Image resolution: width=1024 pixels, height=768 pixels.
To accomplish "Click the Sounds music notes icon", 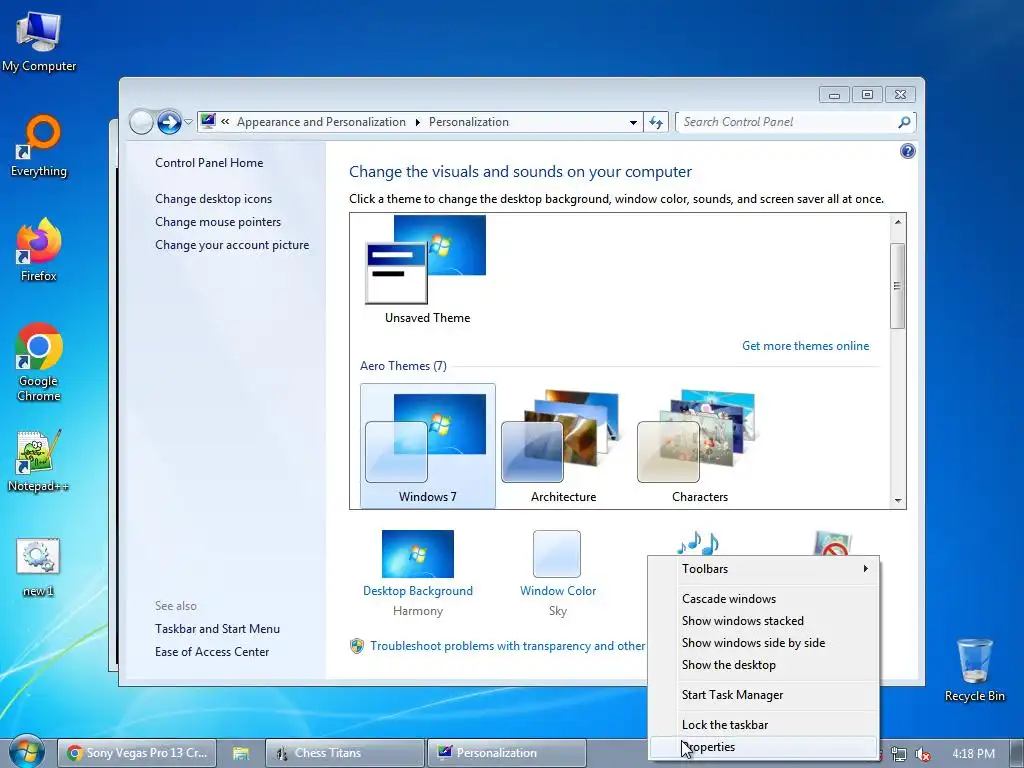I will point(697,543).
